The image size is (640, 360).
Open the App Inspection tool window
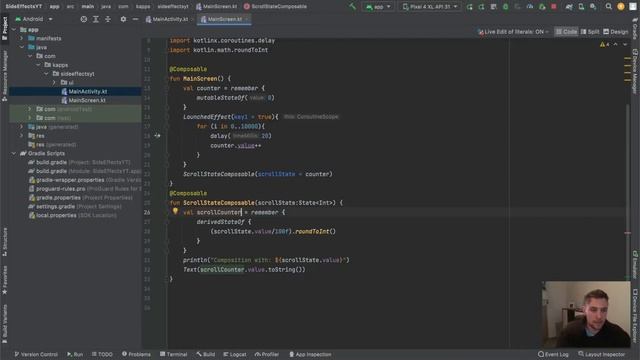coord(310,354)
